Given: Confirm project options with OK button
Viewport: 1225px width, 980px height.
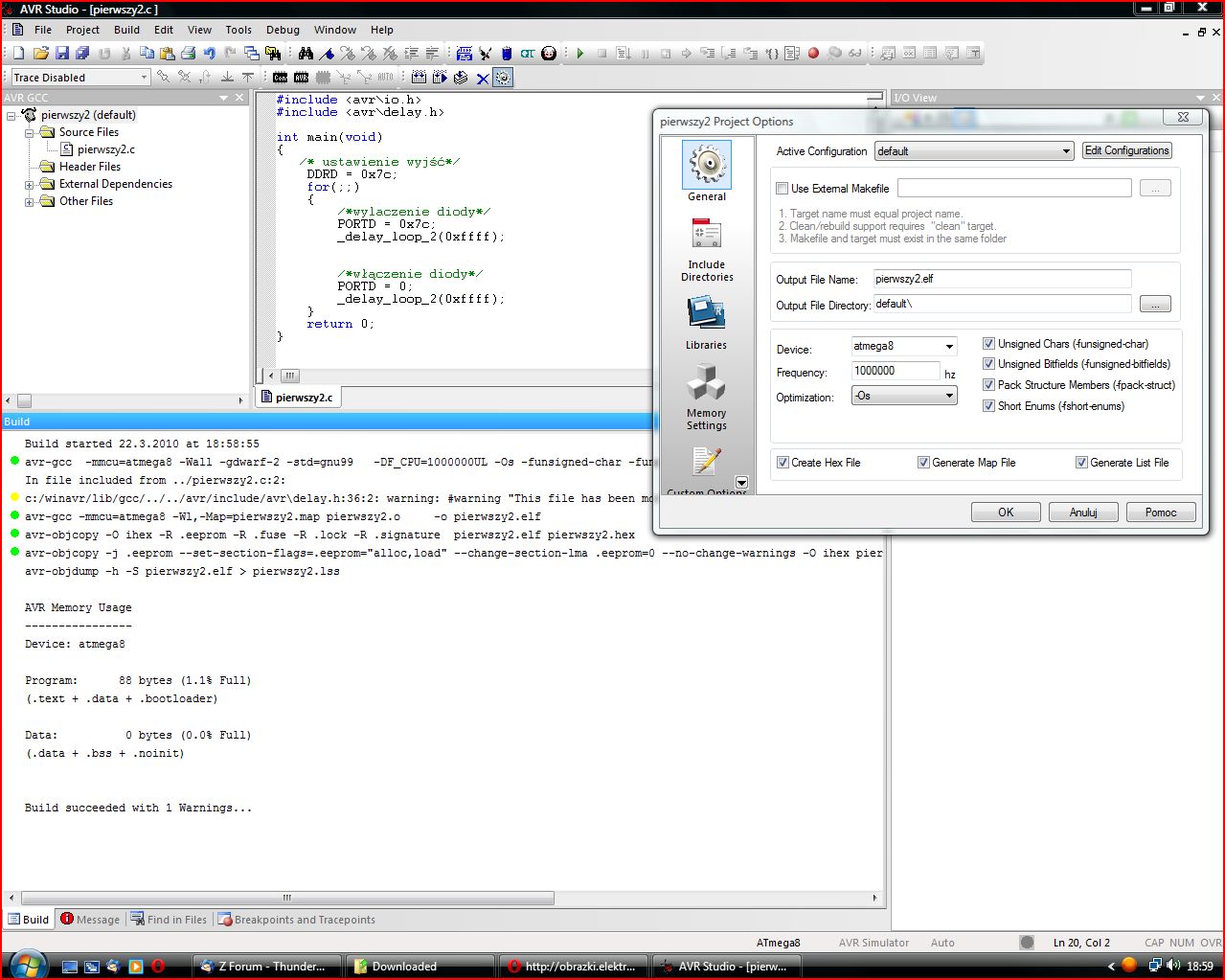Looking at the screenshot, I should (x=1006, y=513).
